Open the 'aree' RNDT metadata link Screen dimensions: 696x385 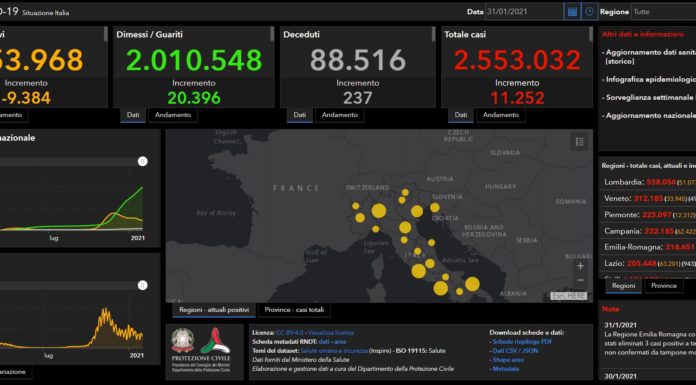click(340, 342)
